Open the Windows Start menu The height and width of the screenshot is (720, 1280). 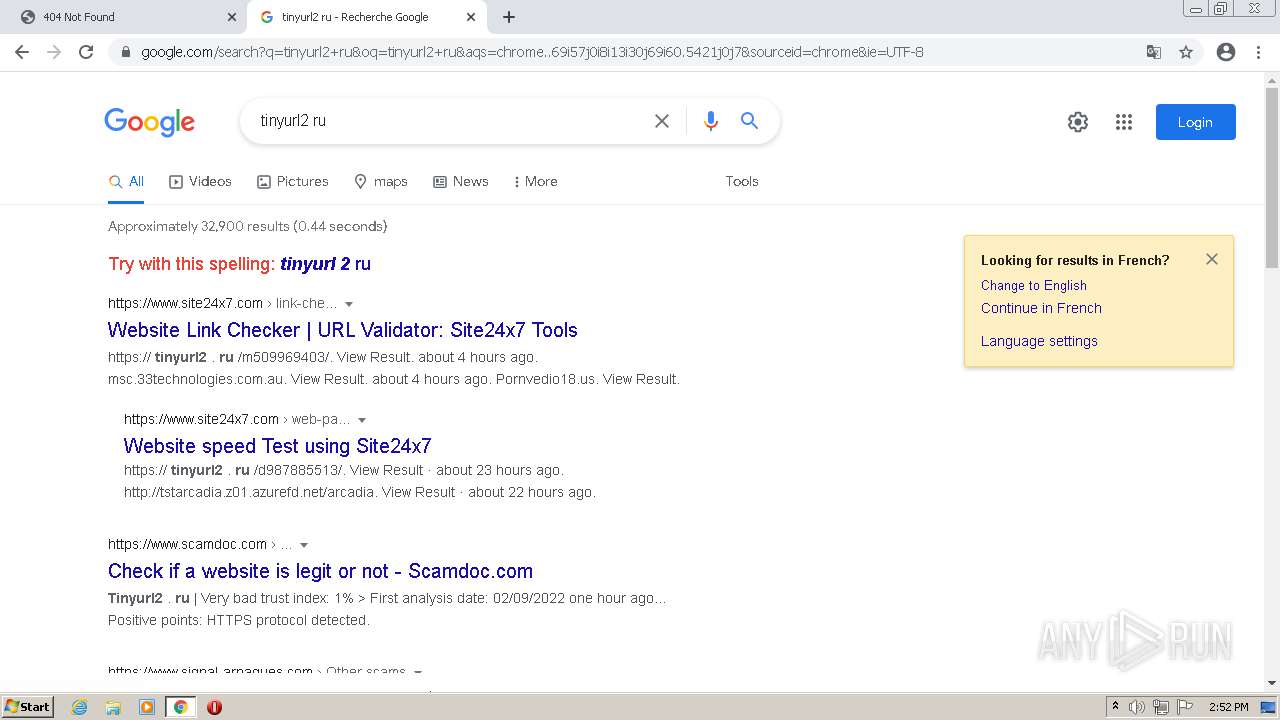point(27,707)
